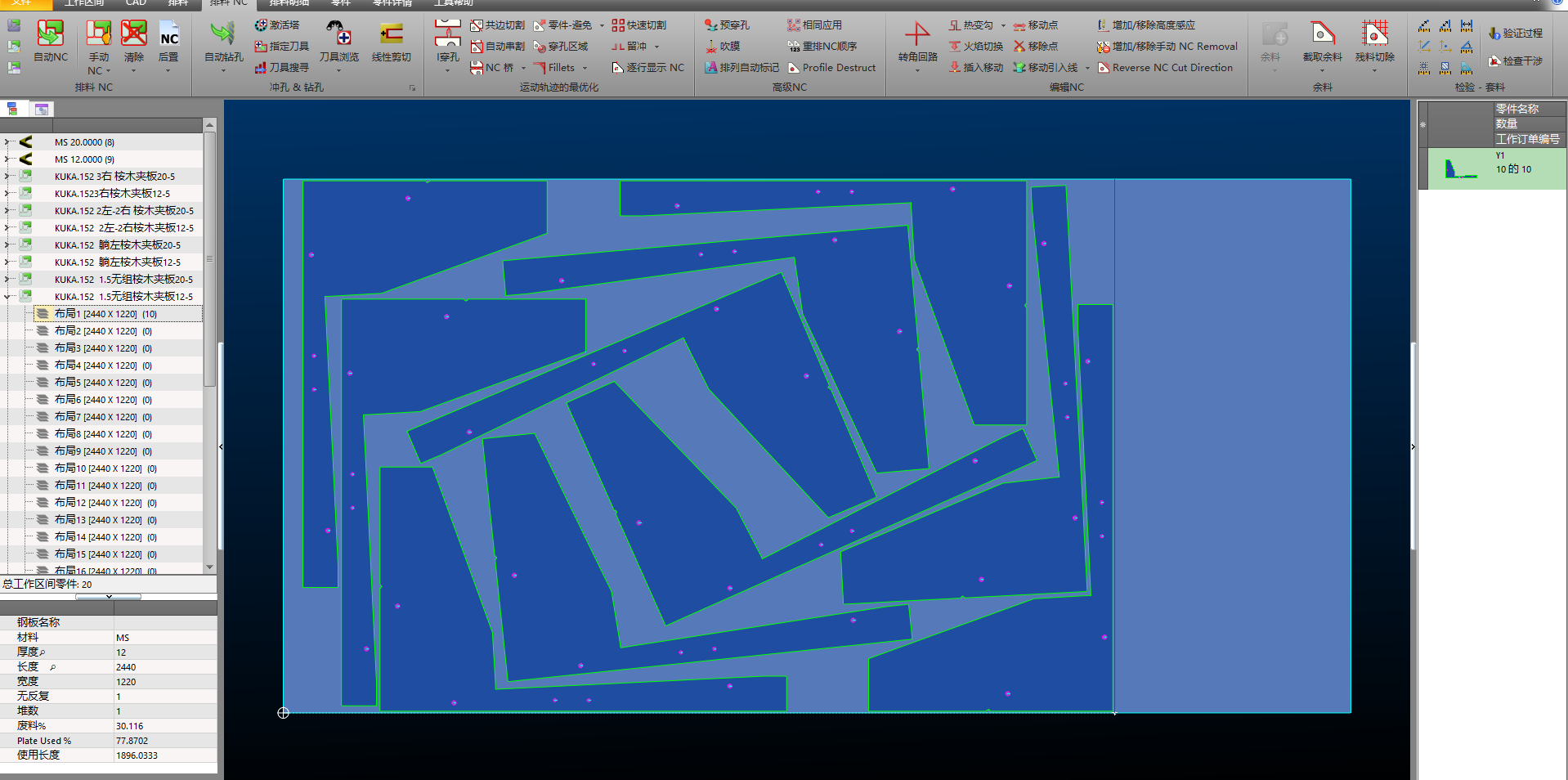
Task: Select 增加/移除高度感应 tool
Action: pyautogui.click(x=1146, y=25)
